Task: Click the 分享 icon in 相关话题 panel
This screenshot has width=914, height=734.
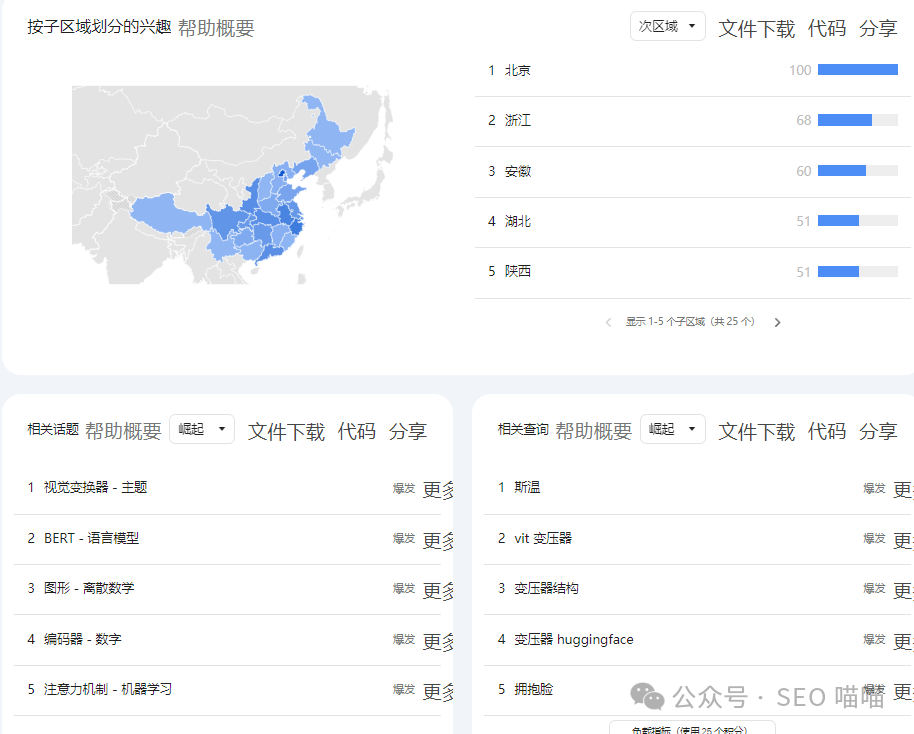Action: tap(408, 432)
